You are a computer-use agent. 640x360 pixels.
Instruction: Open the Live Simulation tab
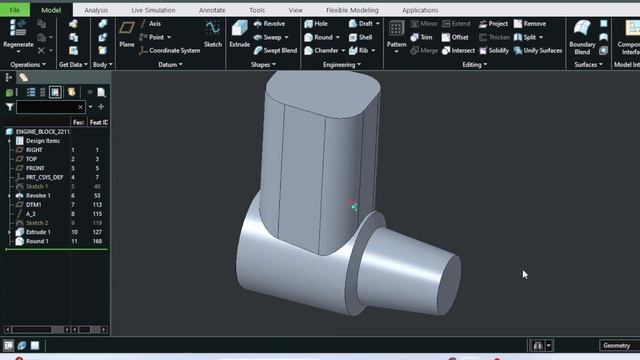click(x=153, y=10)
